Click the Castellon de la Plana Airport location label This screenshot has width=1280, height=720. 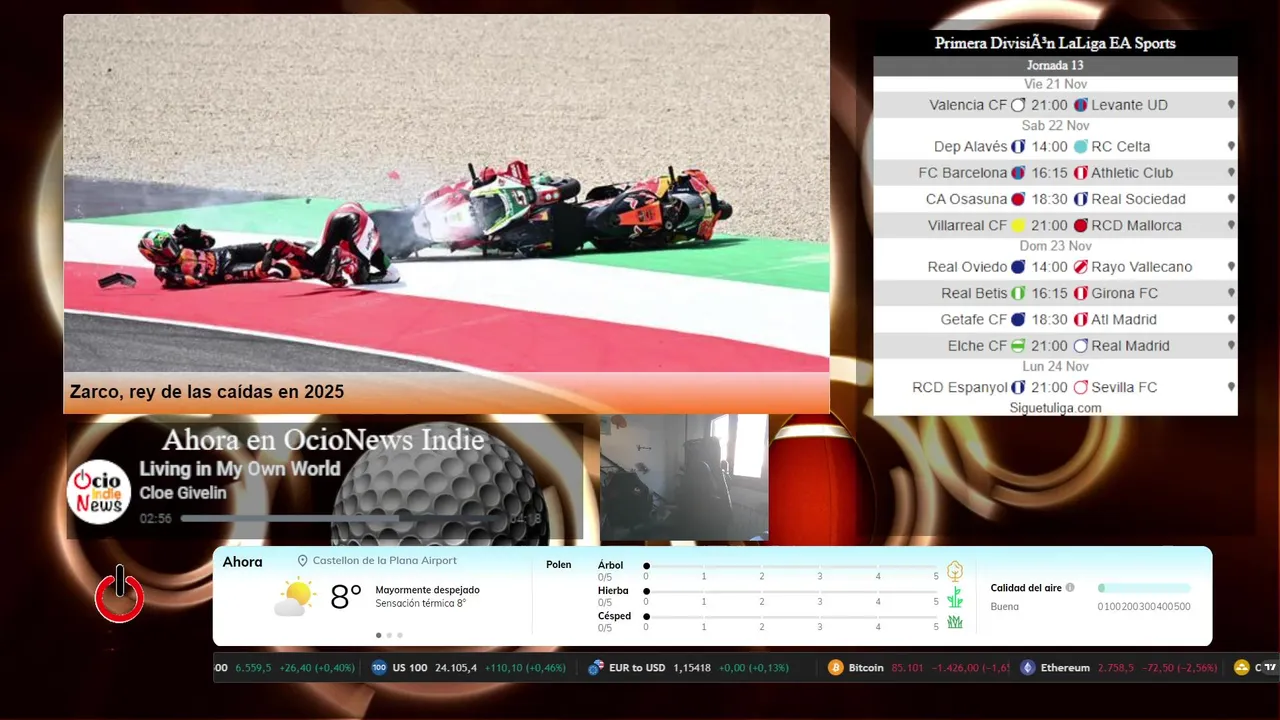click(x=384, y=561)
